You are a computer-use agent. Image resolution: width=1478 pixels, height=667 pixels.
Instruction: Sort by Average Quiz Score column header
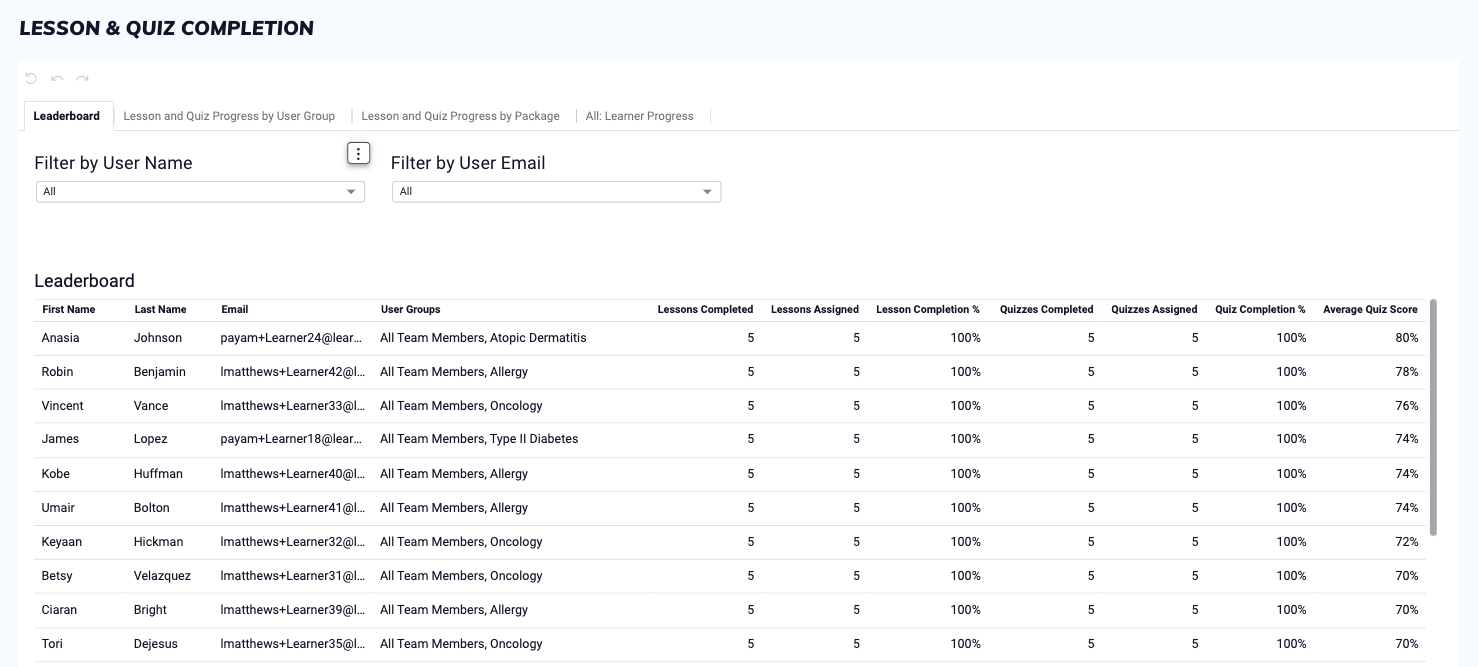click(1369, 310)
